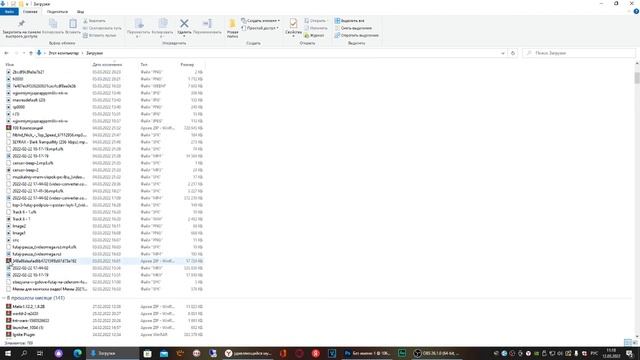Switch to Главная ribbon tab

pos(30,11)
